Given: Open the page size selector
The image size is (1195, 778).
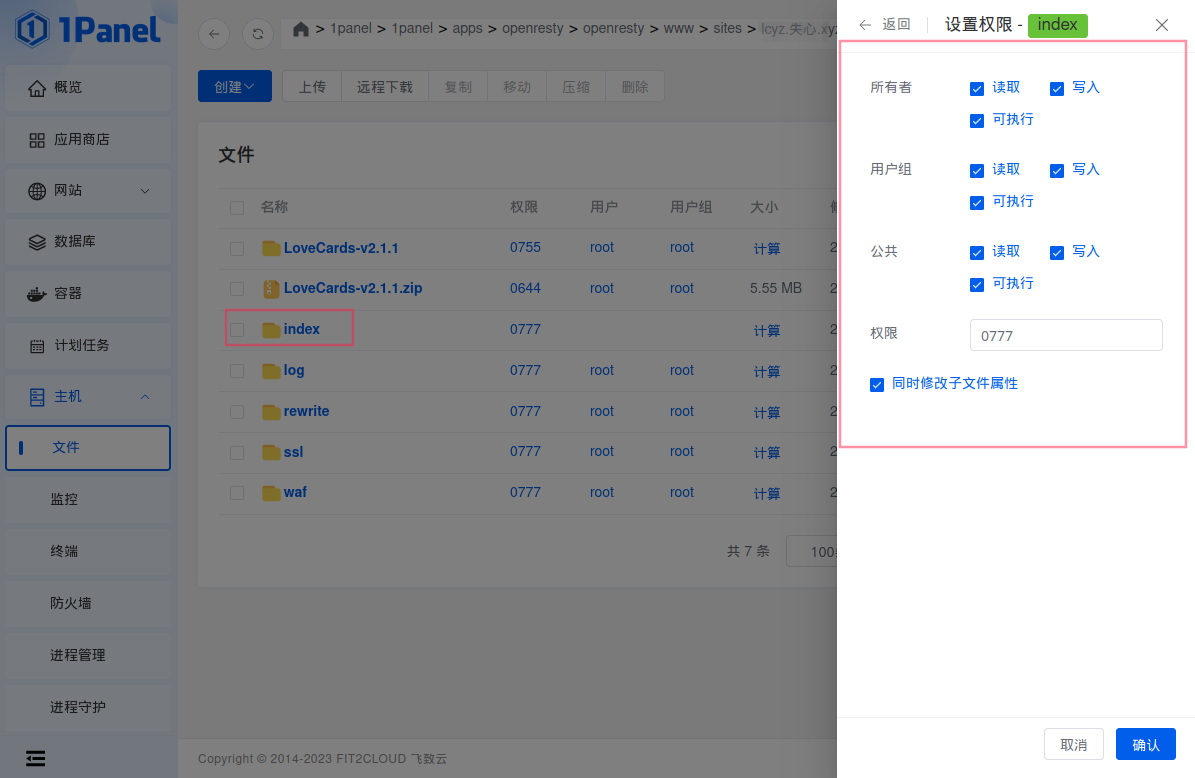Looking at the screenshot, I should click(x=812, y=552).
